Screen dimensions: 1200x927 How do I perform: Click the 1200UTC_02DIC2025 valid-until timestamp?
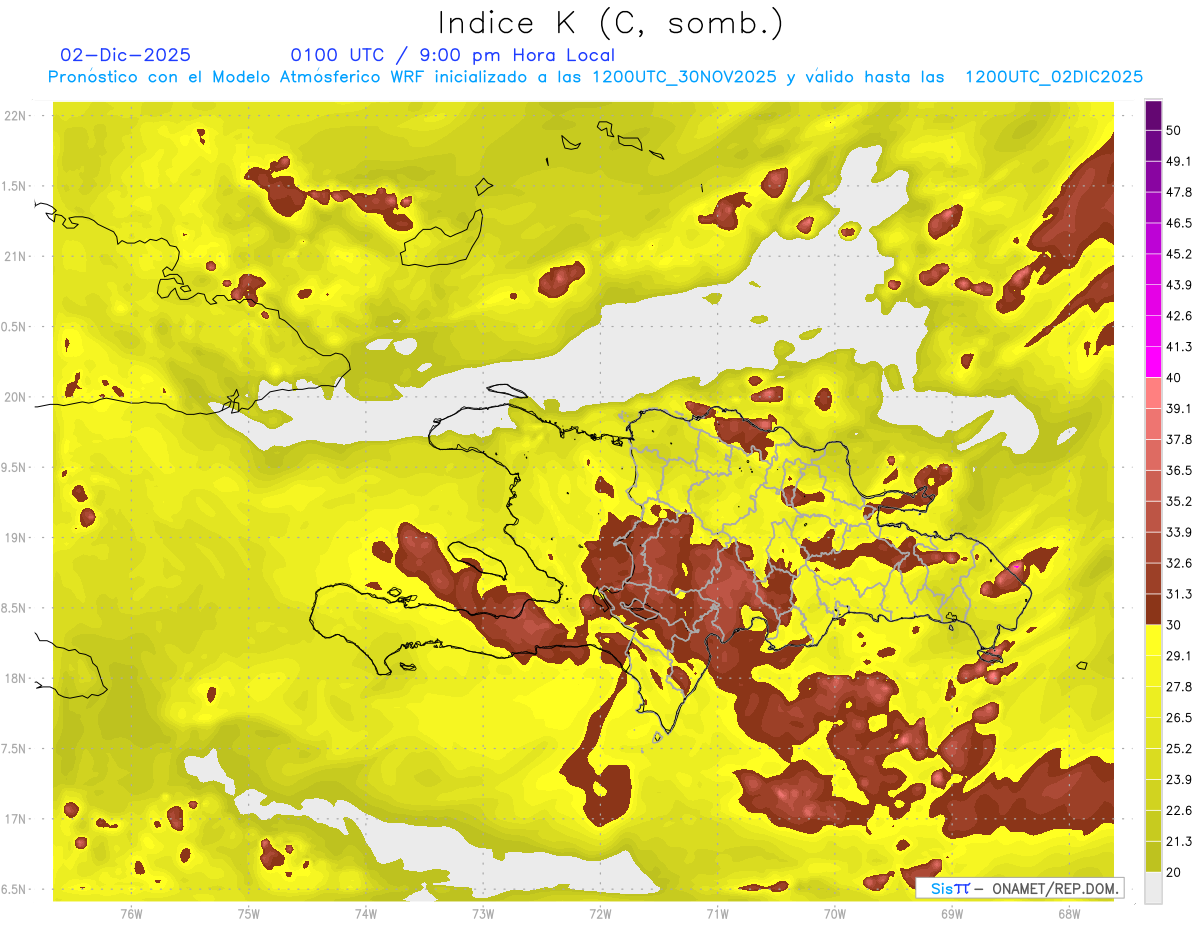(x=1054, y=77)
